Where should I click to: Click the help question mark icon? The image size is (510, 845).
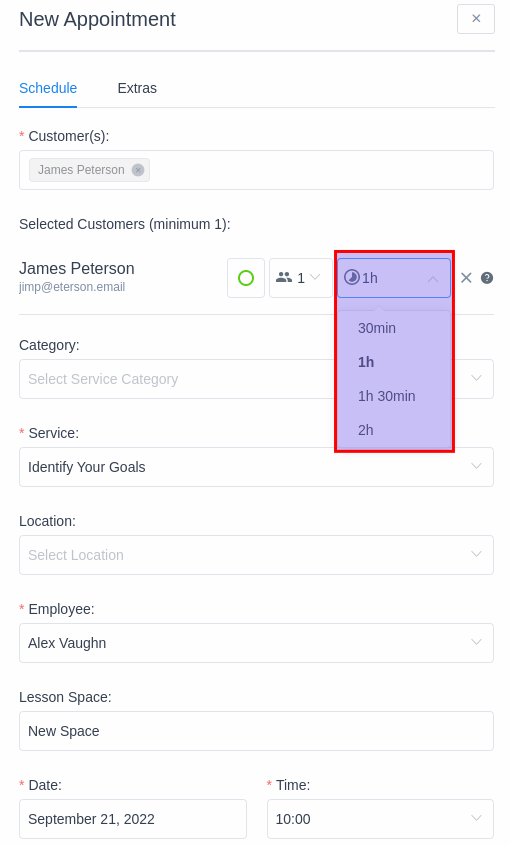487,278
